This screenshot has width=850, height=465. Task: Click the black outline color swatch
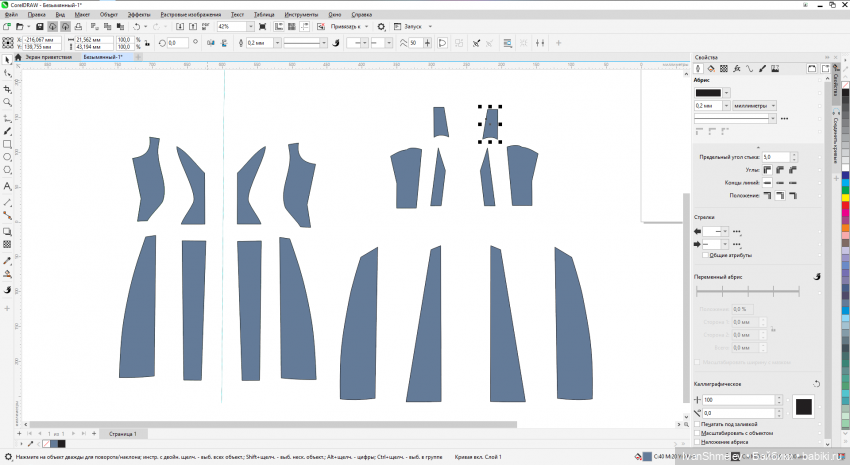click(708, 93)
